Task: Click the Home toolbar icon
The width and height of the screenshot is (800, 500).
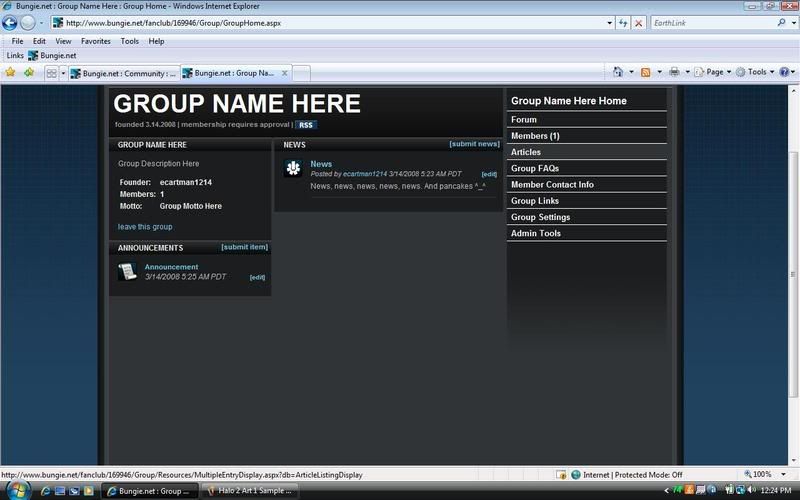Action: 618,72
